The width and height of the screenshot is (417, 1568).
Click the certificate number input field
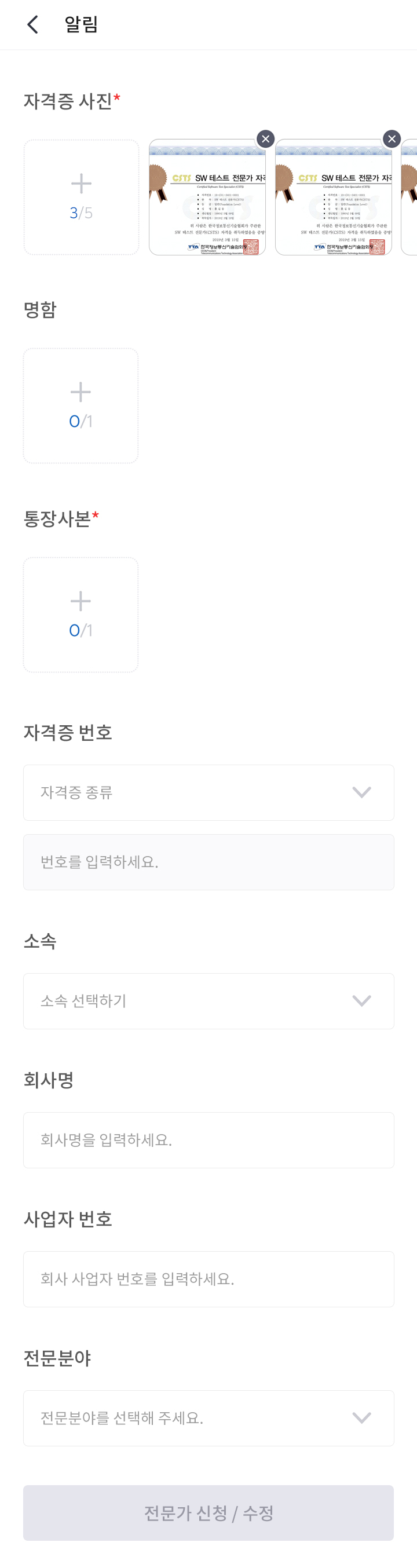click(208, 862)
